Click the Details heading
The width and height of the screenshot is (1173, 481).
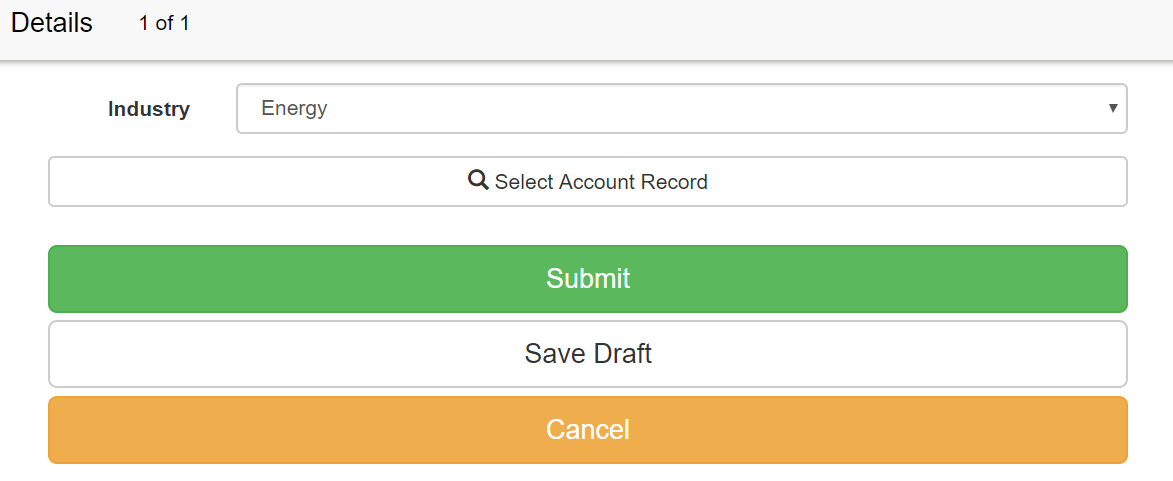point(52,23)
